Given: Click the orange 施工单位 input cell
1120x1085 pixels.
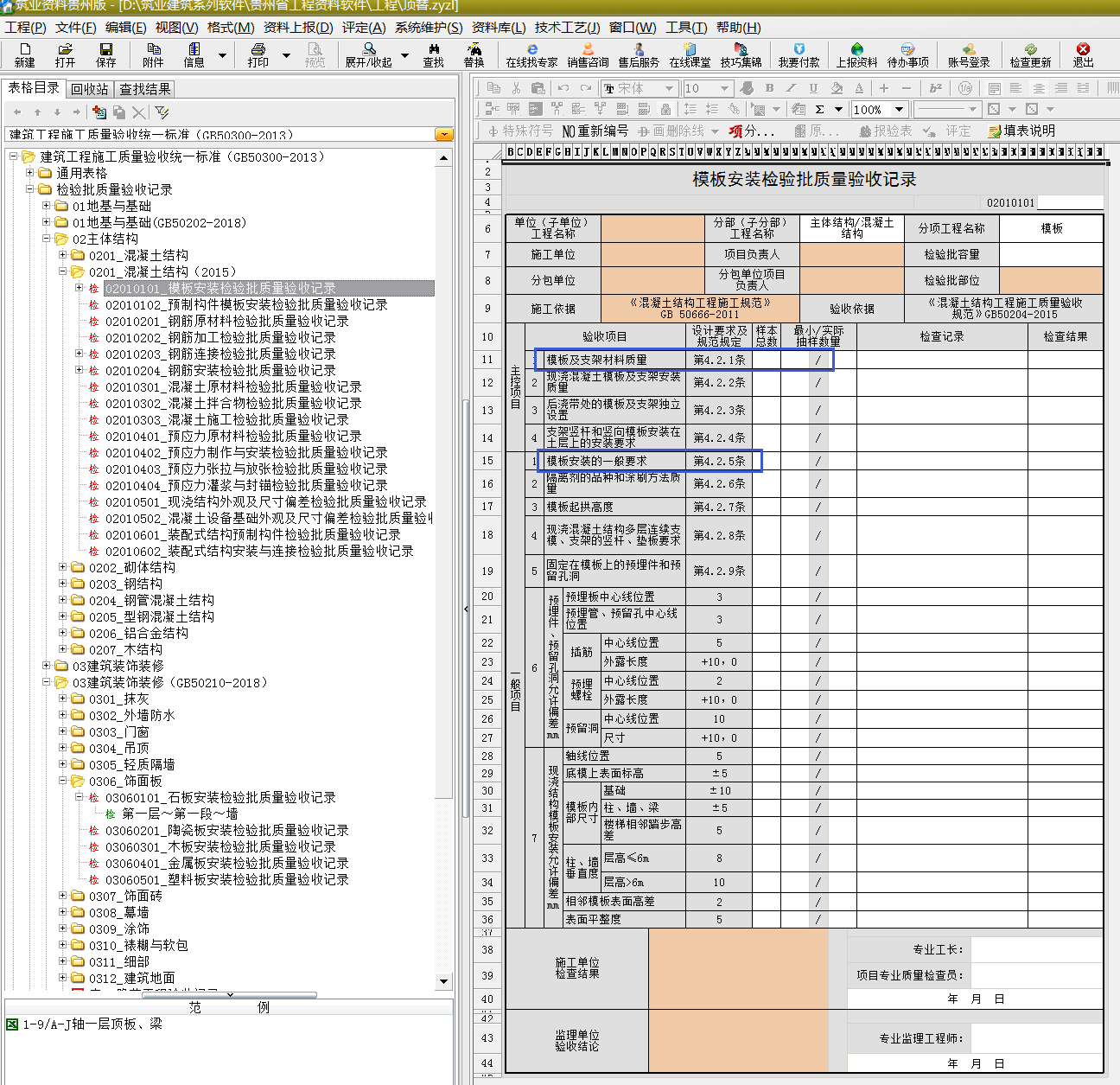Looking at the screenshot, I should tap(652, 254).
